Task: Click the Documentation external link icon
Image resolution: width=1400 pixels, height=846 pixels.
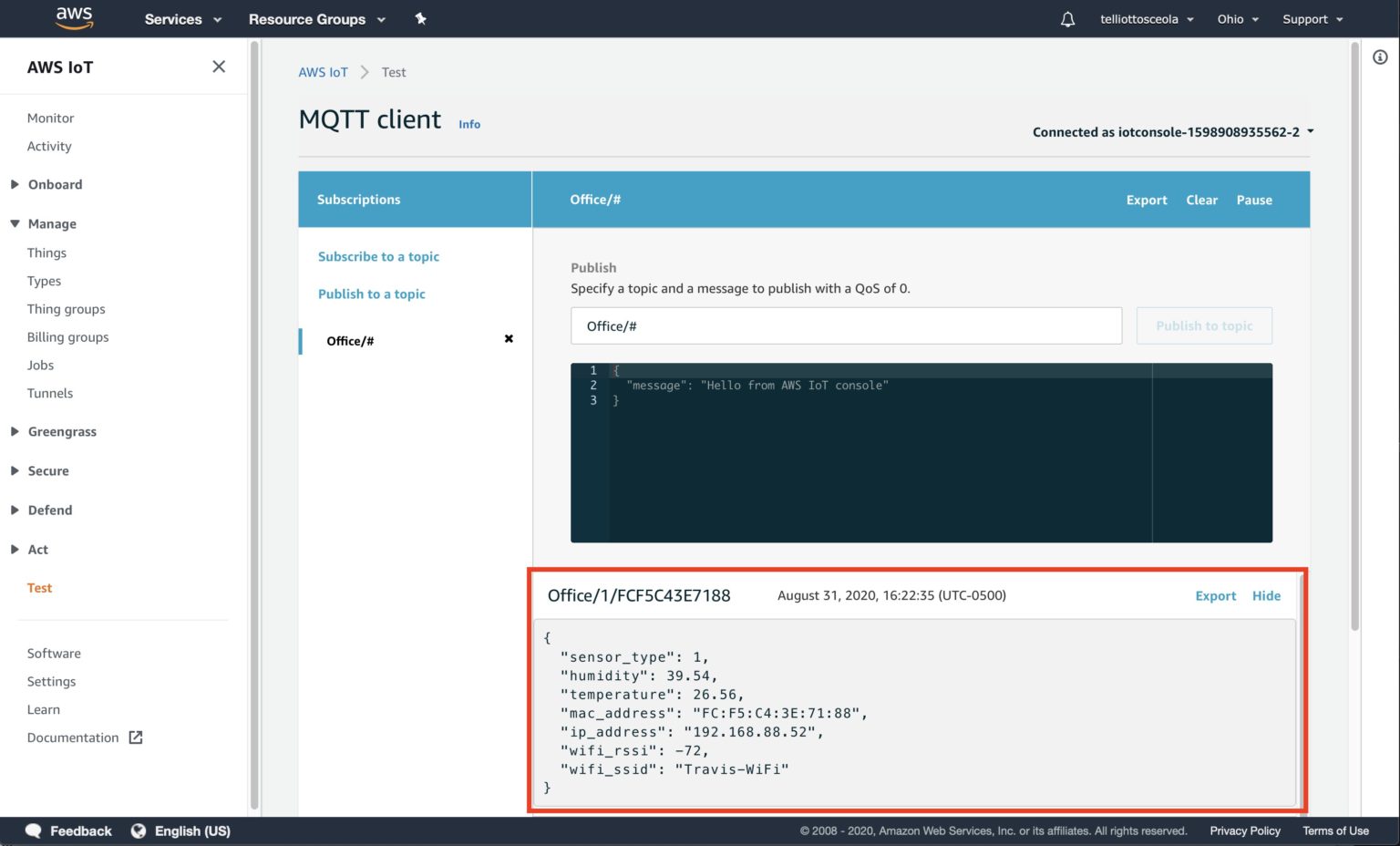Action: [136, 738]
